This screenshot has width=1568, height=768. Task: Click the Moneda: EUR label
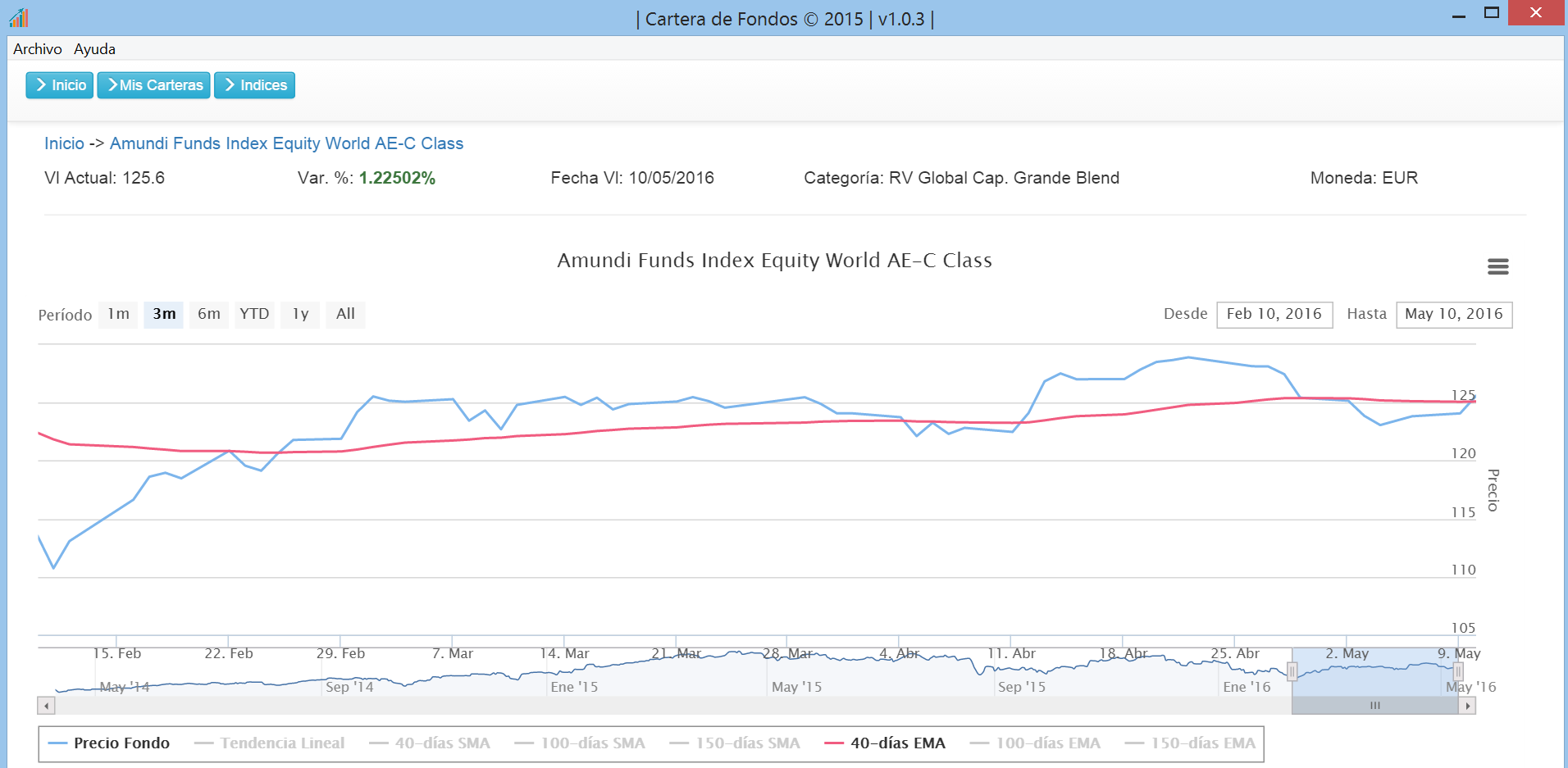click(1364, 178)
